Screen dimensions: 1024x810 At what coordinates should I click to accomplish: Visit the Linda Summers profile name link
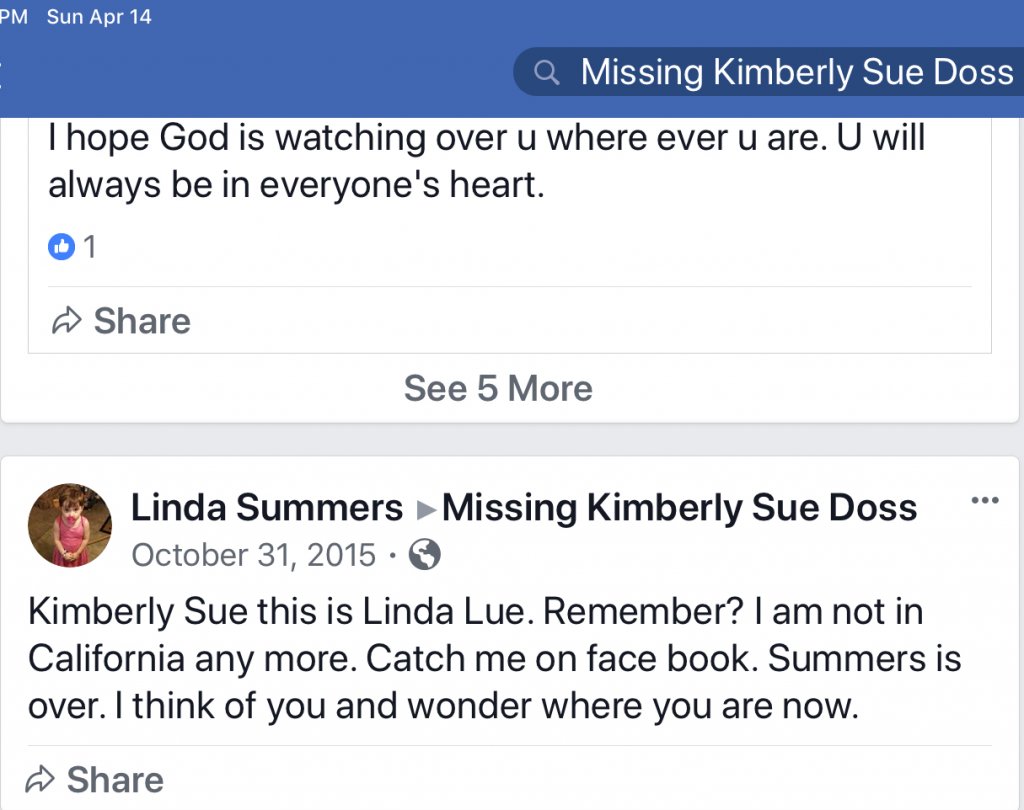(x=267, y=508)
